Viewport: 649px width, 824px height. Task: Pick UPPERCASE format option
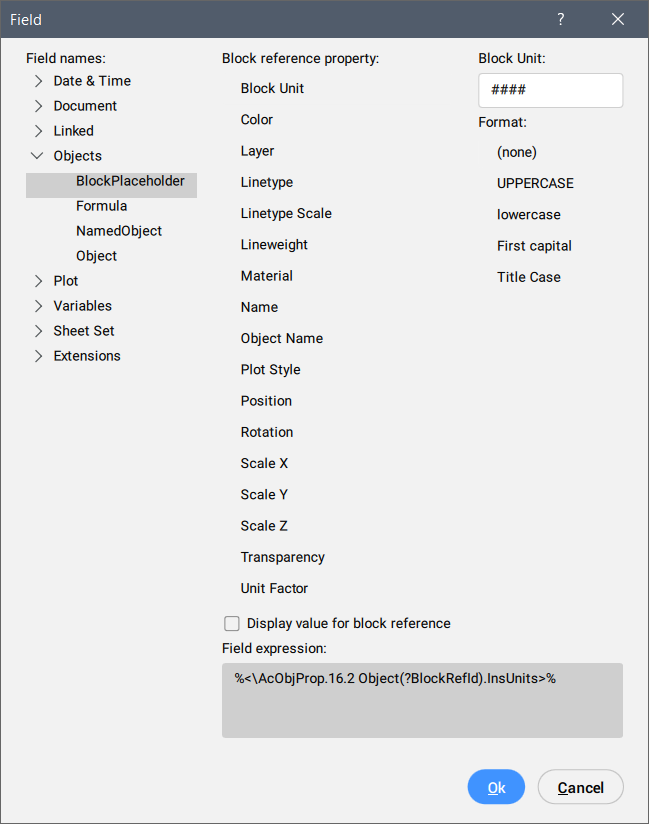point(535,183)
